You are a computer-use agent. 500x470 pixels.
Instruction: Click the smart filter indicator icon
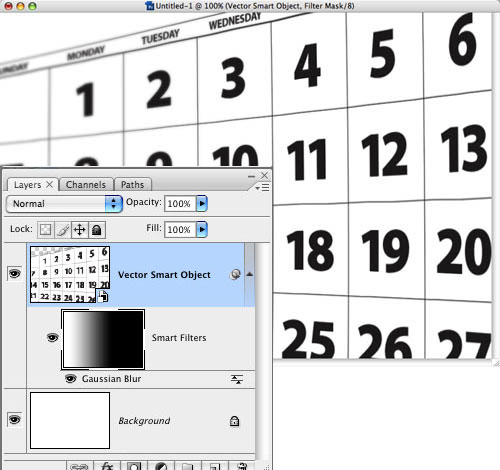[x=235, y=274]
